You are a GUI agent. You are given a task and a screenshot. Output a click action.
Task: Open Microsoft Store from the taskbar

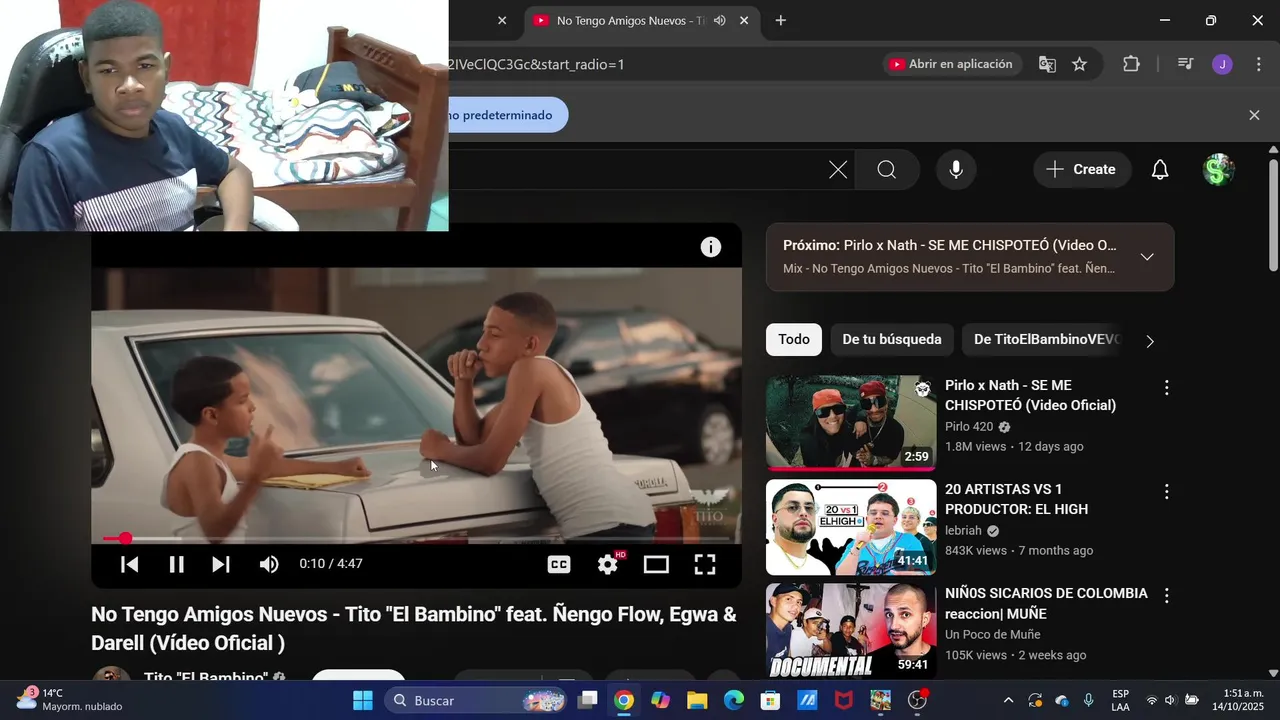[770, 700]
